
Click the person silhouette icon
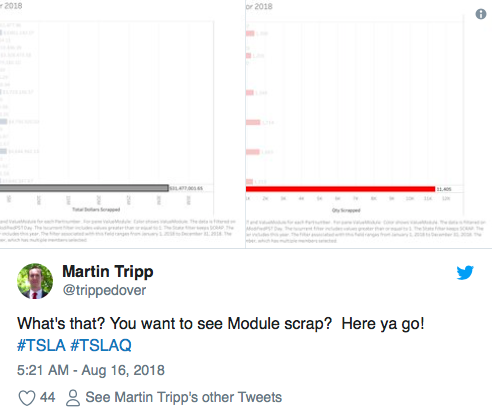pyautogui.click(x=73, y=398)
